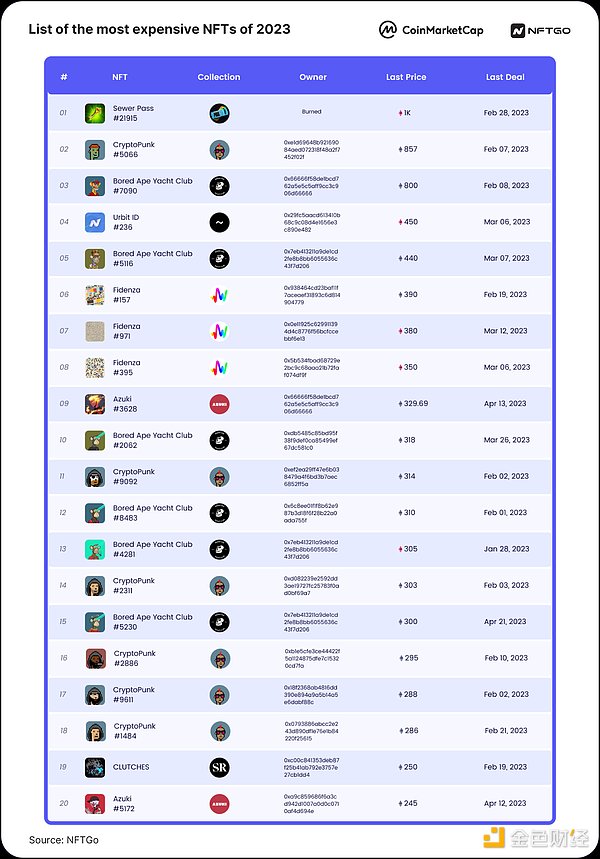The width and height of the screenshot is (600, 859).
Task: Open the Fidenza #395 thumbnail
Action: coord(95,367)
